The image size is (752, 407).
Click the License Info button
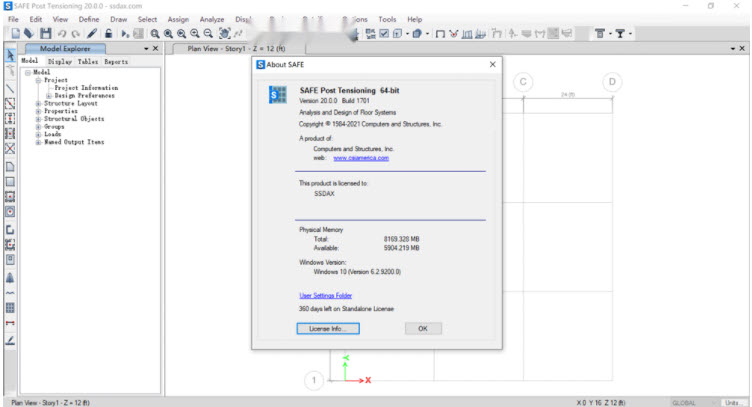[328, 328]
